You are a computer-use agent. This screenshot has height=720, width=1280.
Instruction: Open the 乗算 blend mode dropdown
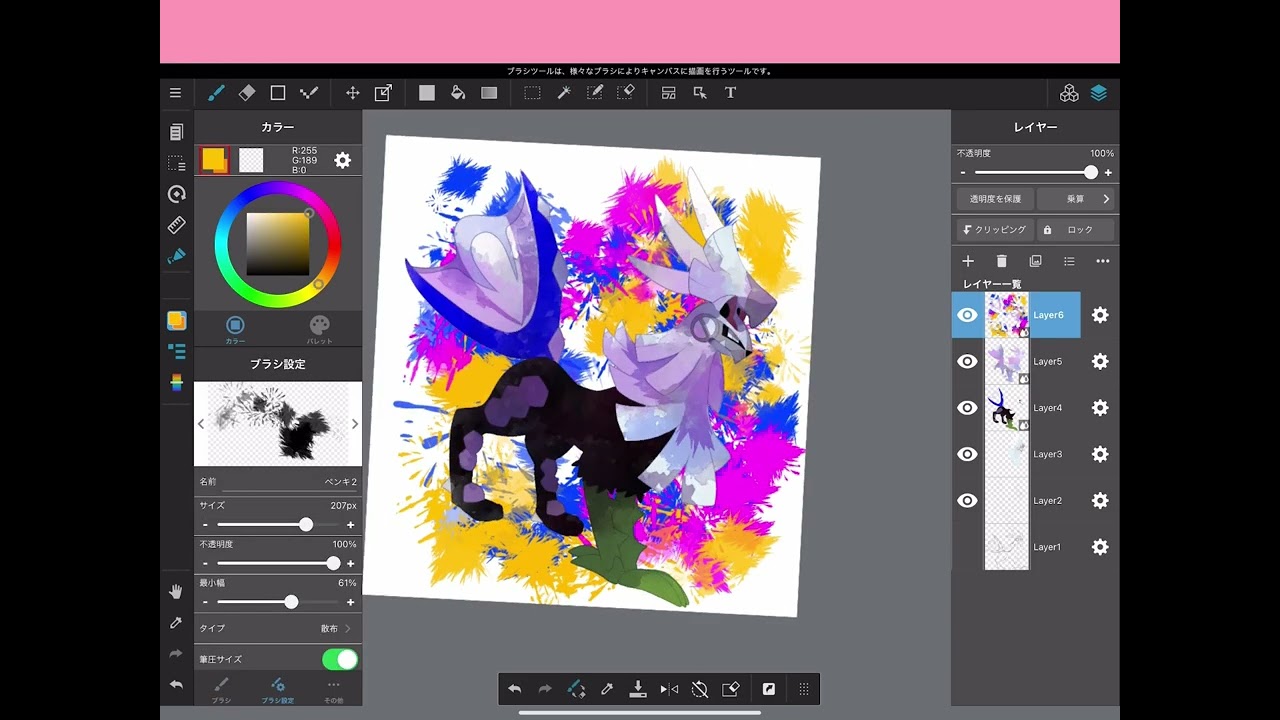pyautogui.click(x=1076, y=199)
